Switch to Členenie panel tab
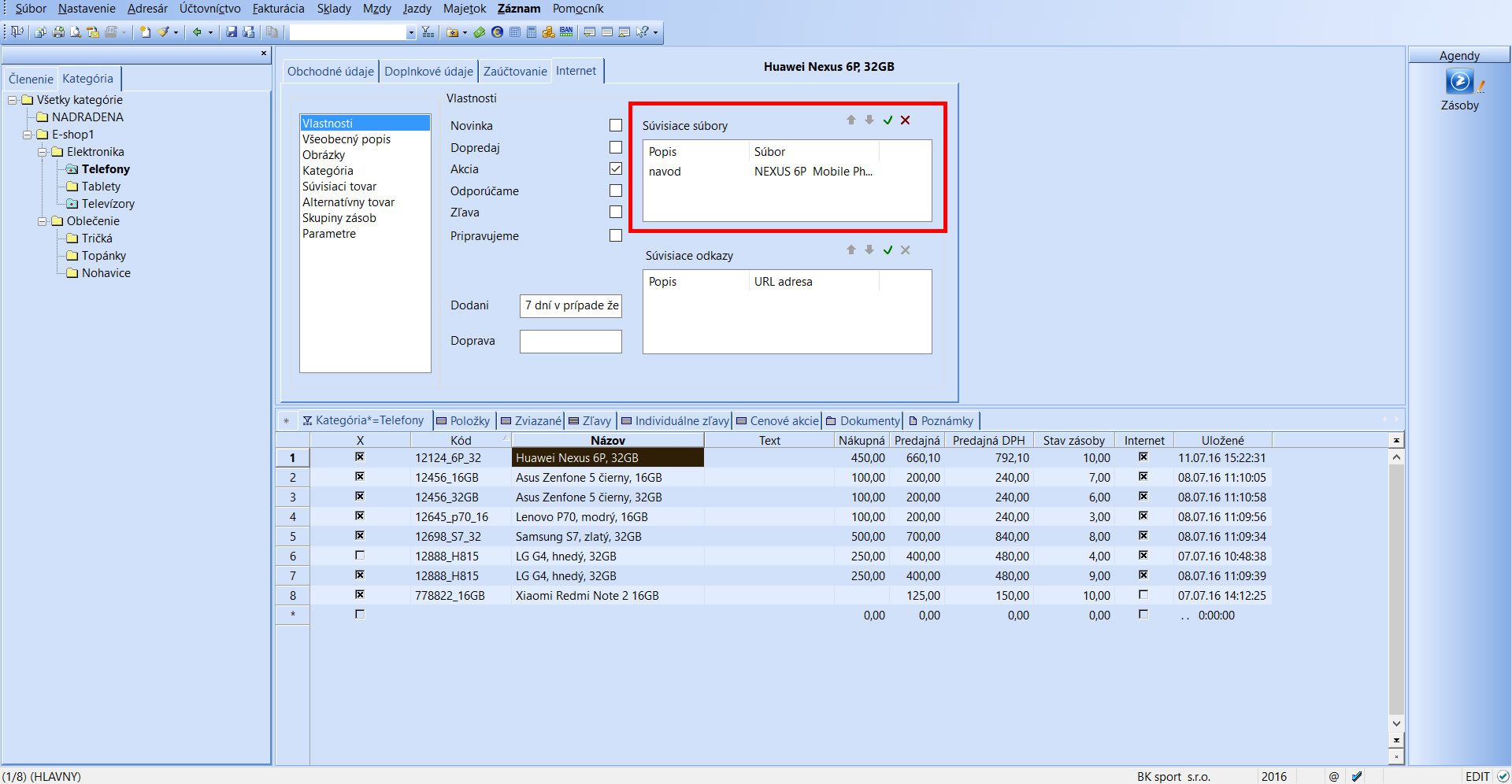 31,79
